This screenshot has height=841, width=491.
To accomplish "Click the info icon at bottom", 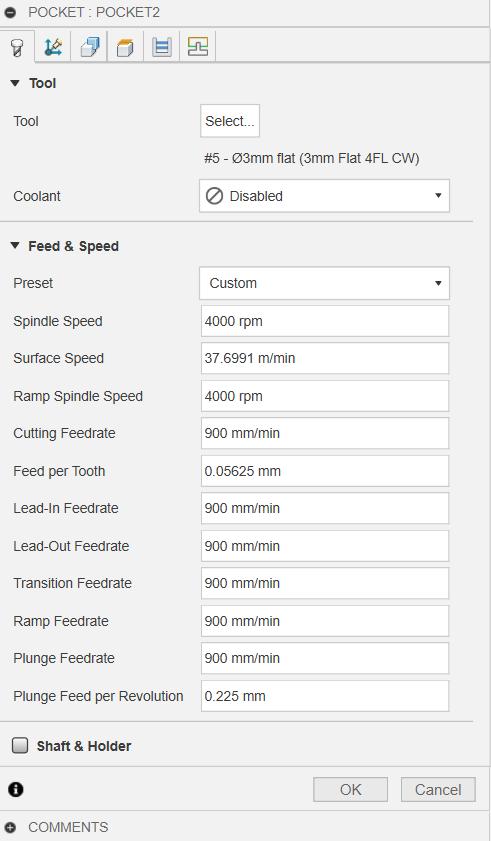I will [16, 789].
